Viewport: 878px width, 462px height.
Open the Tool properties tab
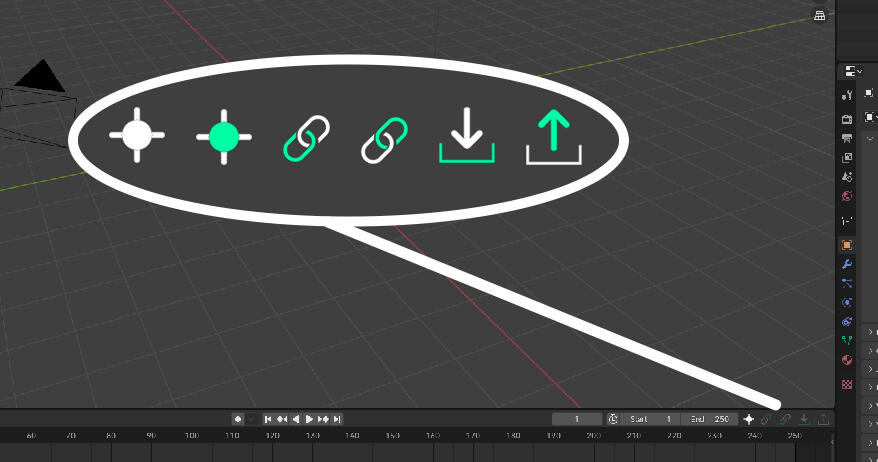tap(847, 95)
